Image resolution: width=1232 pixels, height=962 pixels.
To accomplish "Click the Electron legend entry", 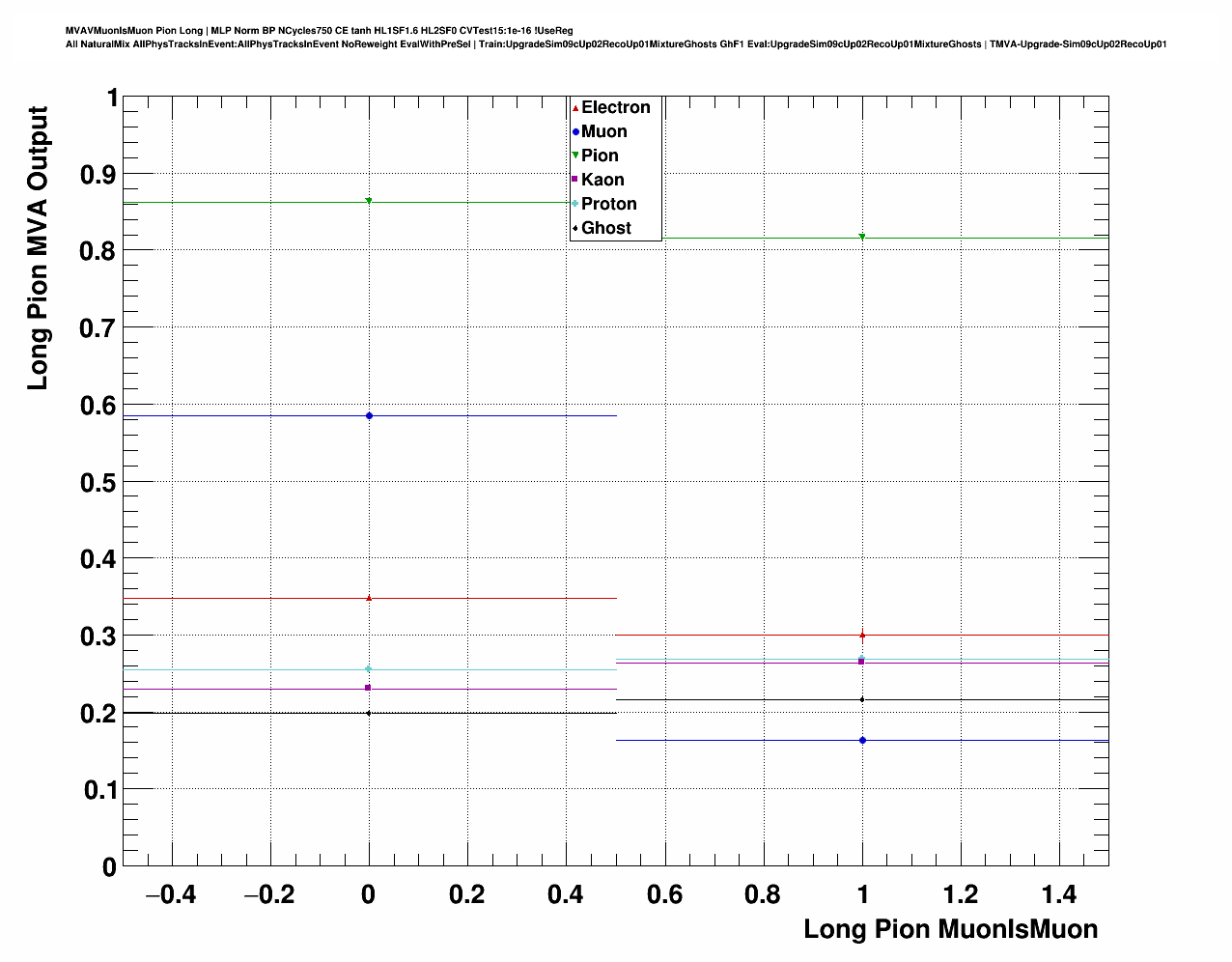I will (611, 107).
